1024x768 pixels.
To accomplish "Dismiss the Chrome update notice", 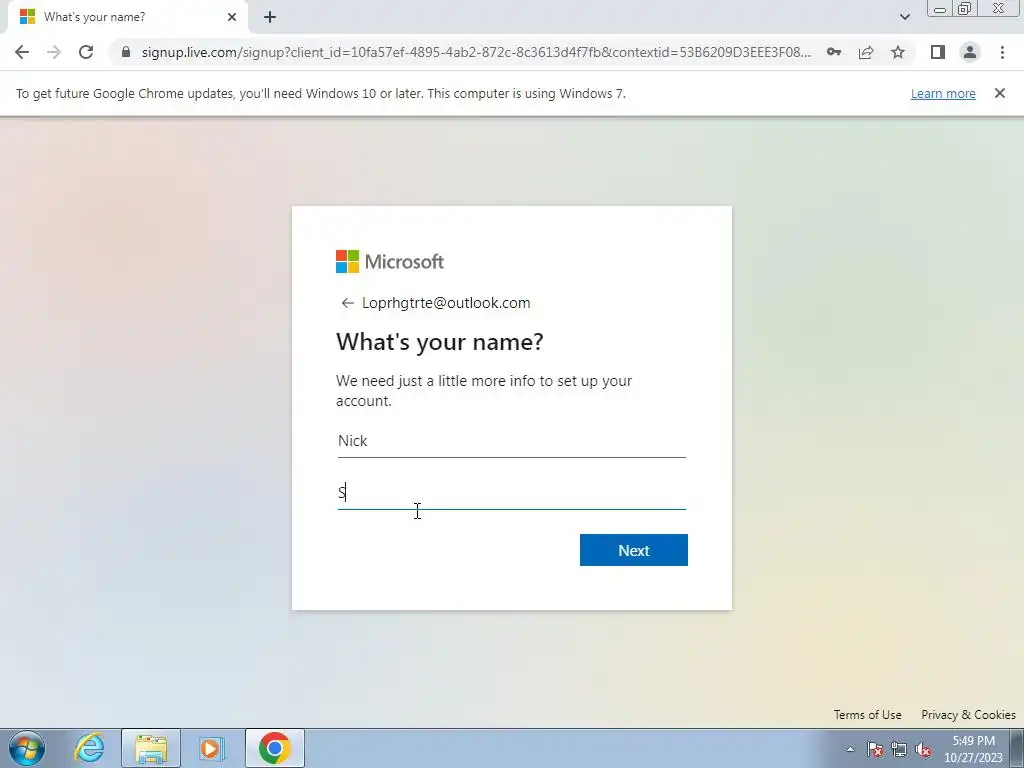I will point(1000,93).
